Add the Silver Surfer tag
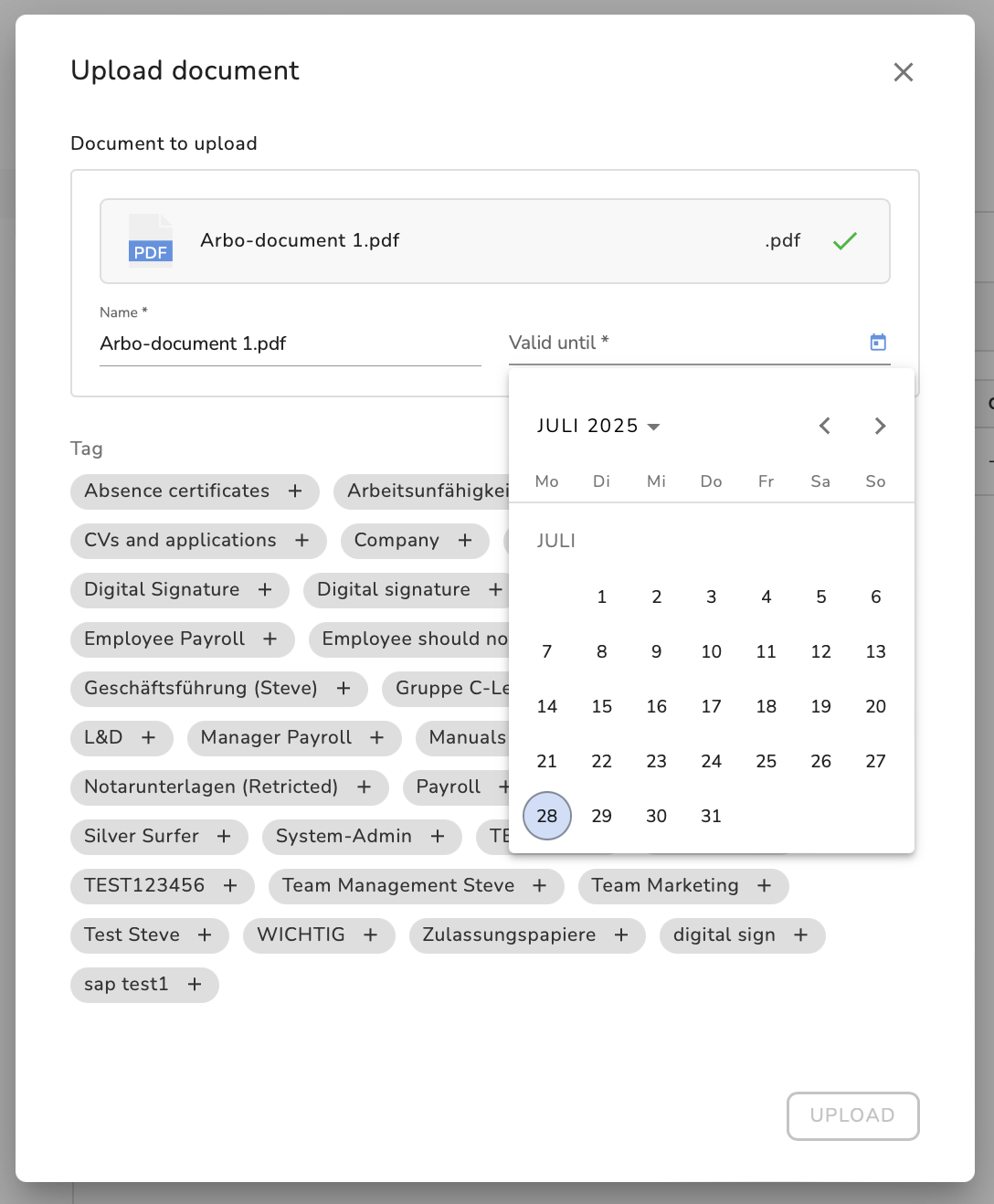The height and width of the screenshot is (1204, 994). pyautogui.click(x=224, y=837)
